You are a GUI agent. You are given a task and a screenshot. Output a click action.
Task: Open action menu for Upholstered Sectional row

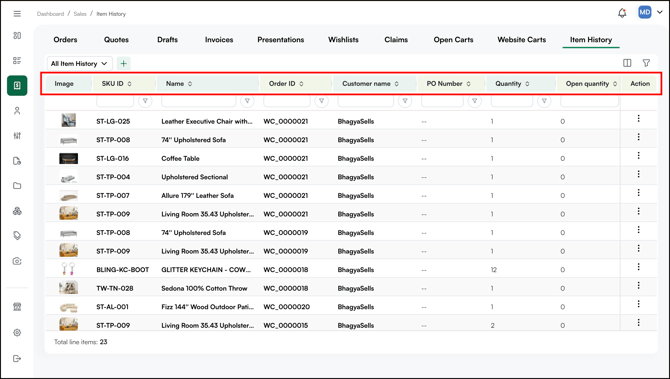tap(638, 174)
